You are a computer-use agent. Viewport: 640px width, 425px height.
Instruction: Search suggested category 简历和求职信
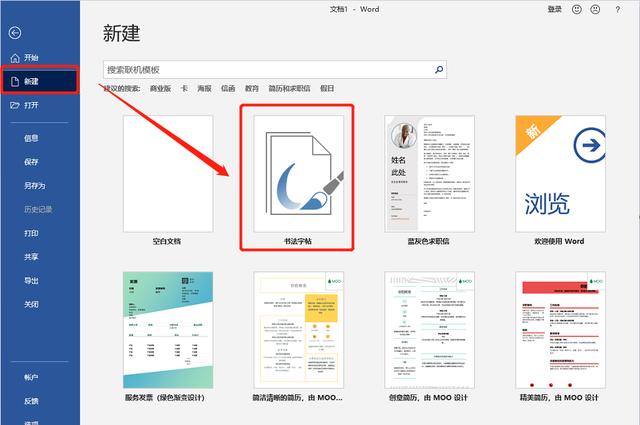289,88
